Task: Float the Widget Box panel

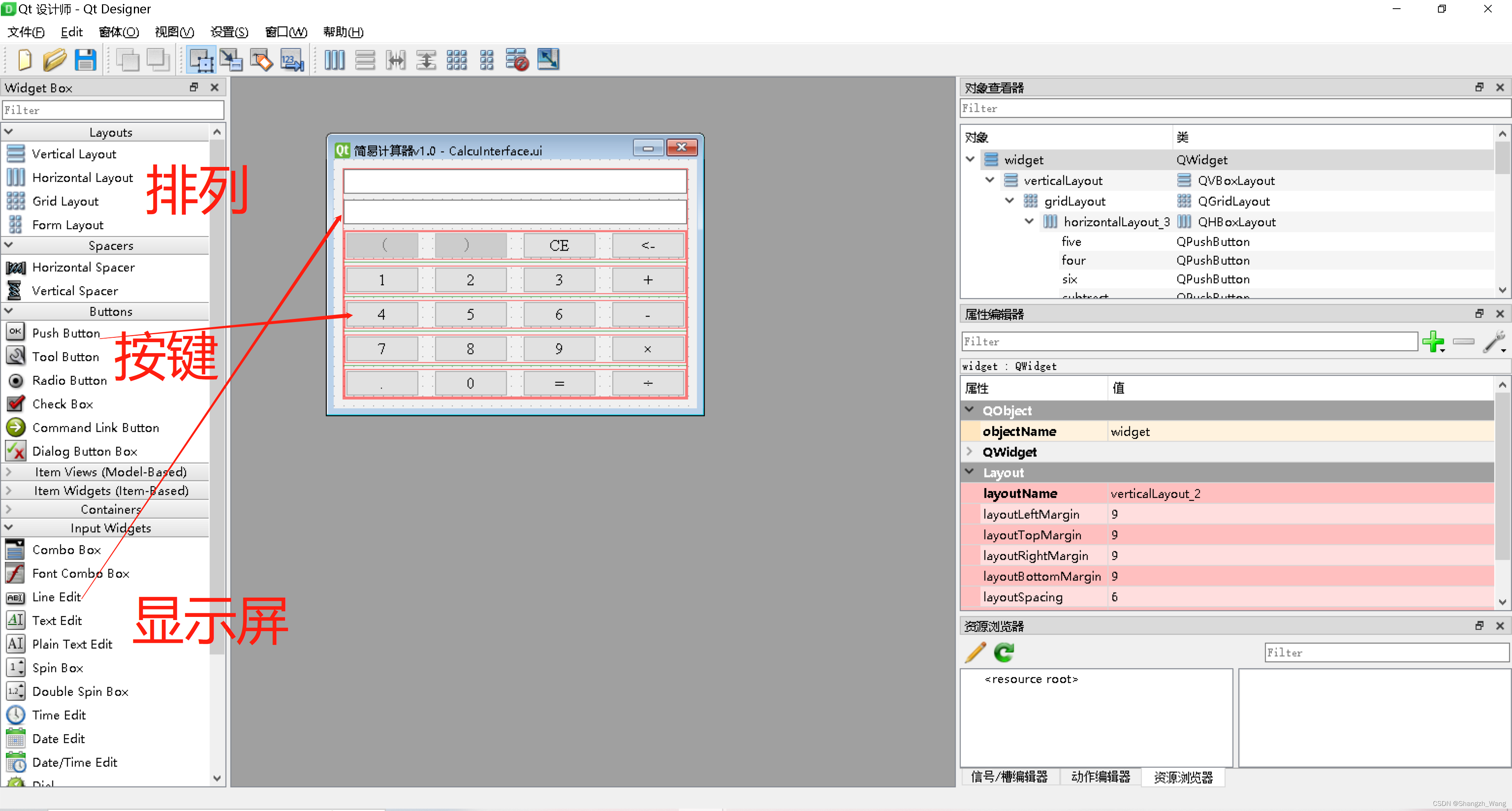Action: click(194, 87)
